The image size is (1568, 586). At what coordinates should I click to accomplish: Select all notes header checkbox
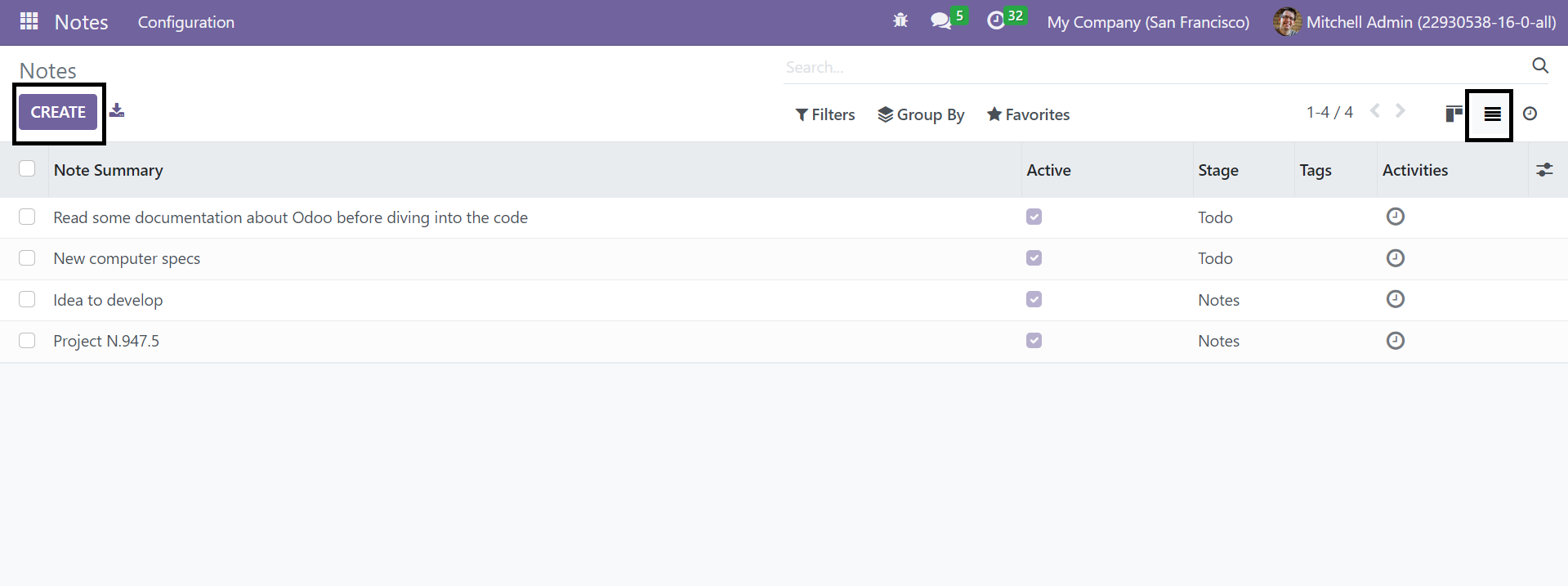27,168
